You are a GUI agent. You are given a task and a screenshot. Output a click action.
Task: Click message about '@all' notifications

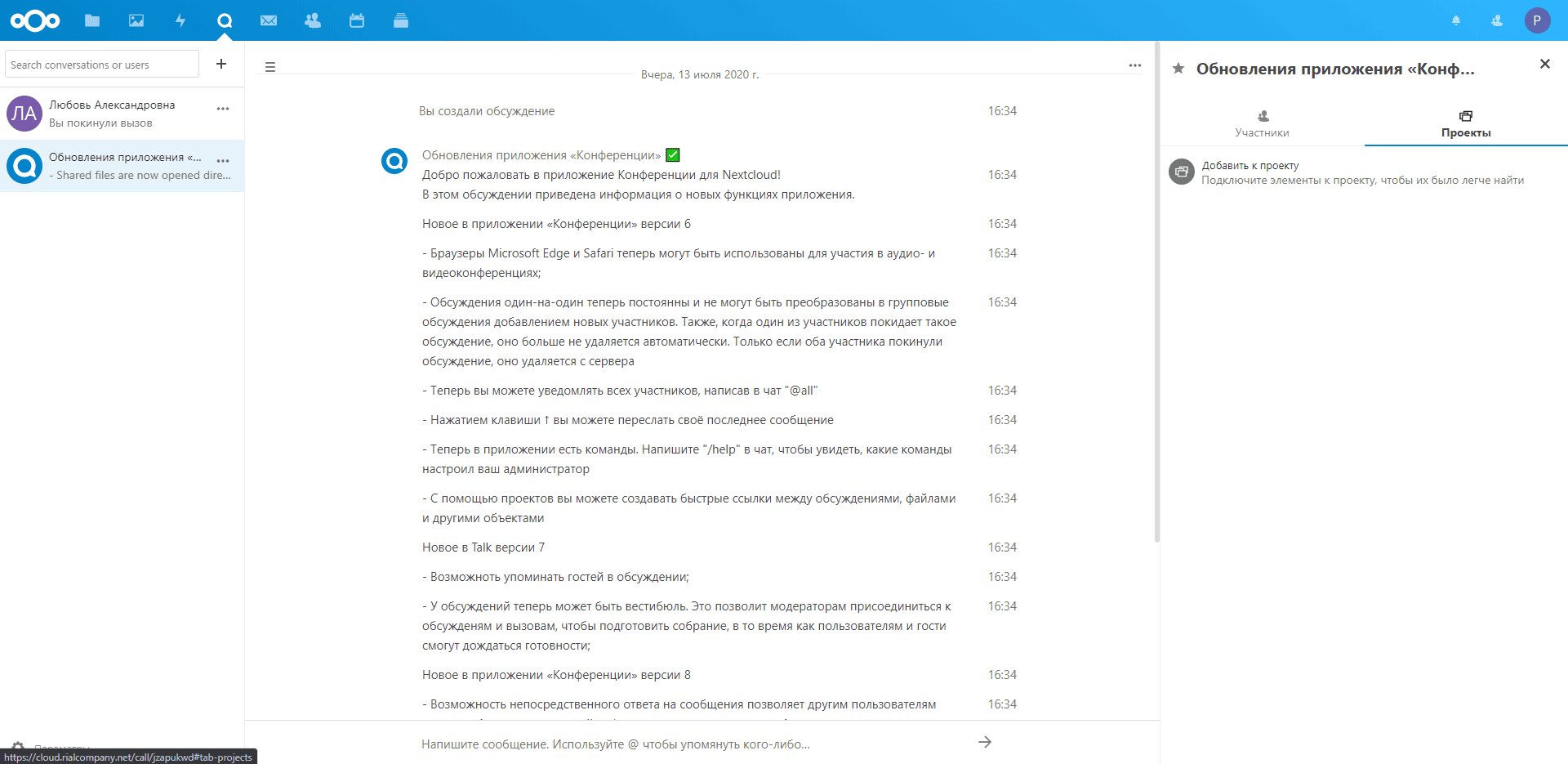(620, 391)
